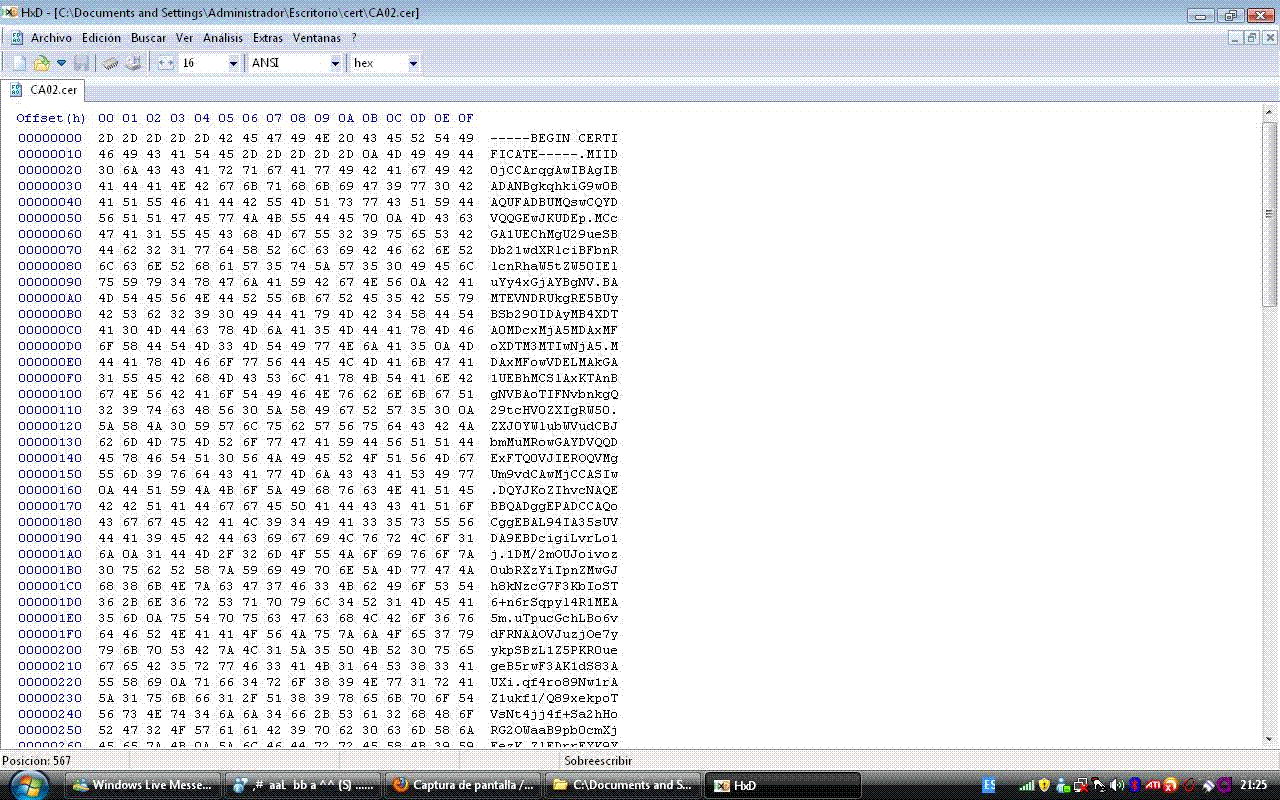Image resolution: width=1280 pixels, height=800 pixels.
Task: Click the decoded text '-----BEGIN CERTI'
Action: point(554,138)
